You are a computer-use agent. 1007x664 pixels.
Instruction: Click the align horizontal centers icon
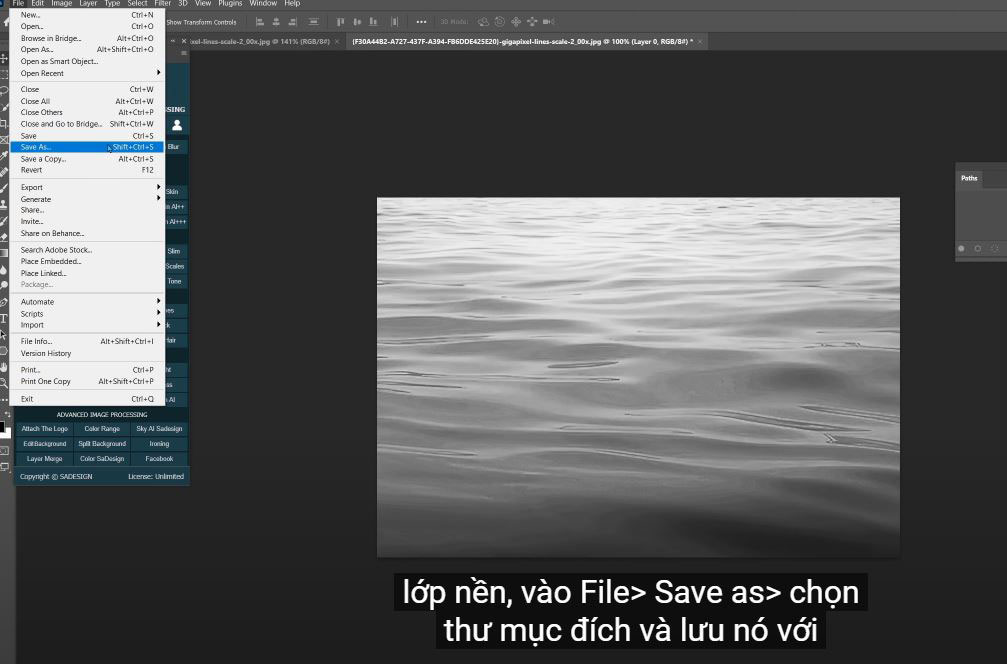276,22
